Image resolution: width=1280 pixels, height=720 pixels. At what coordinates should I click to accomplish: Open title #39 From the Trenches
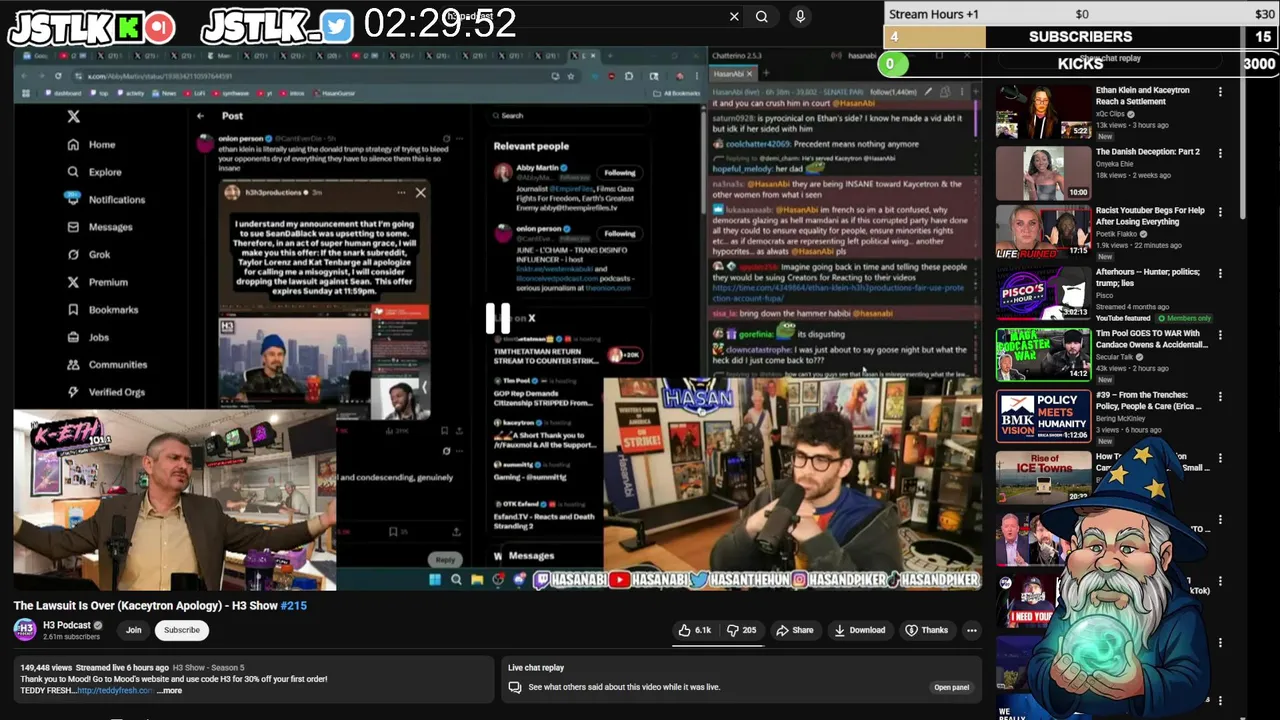[1148, 399]
